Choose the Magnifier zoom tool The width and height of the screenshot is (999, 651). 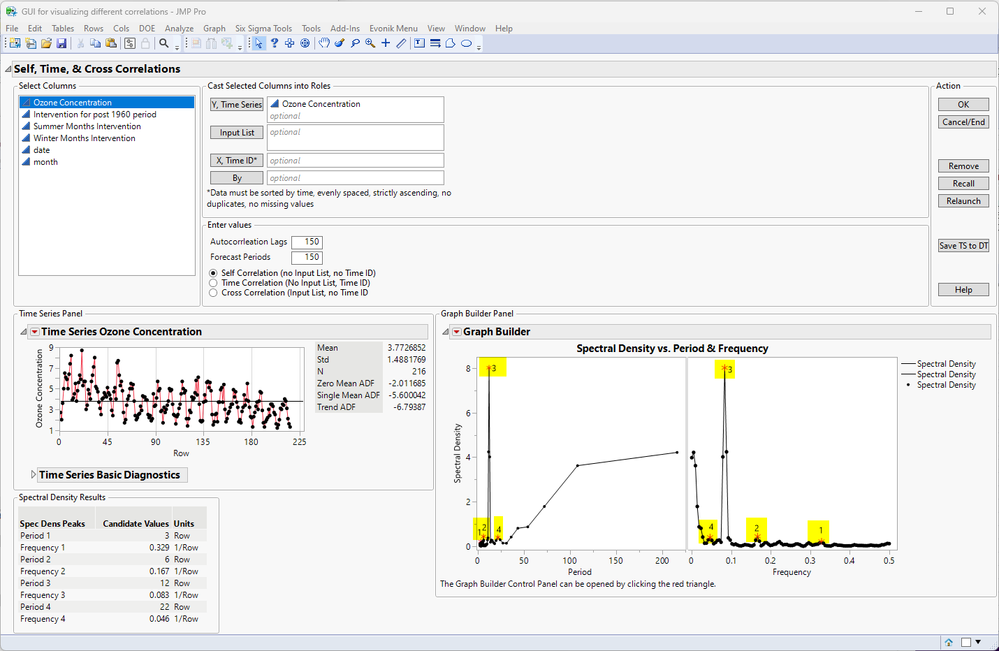pos(370,43)
